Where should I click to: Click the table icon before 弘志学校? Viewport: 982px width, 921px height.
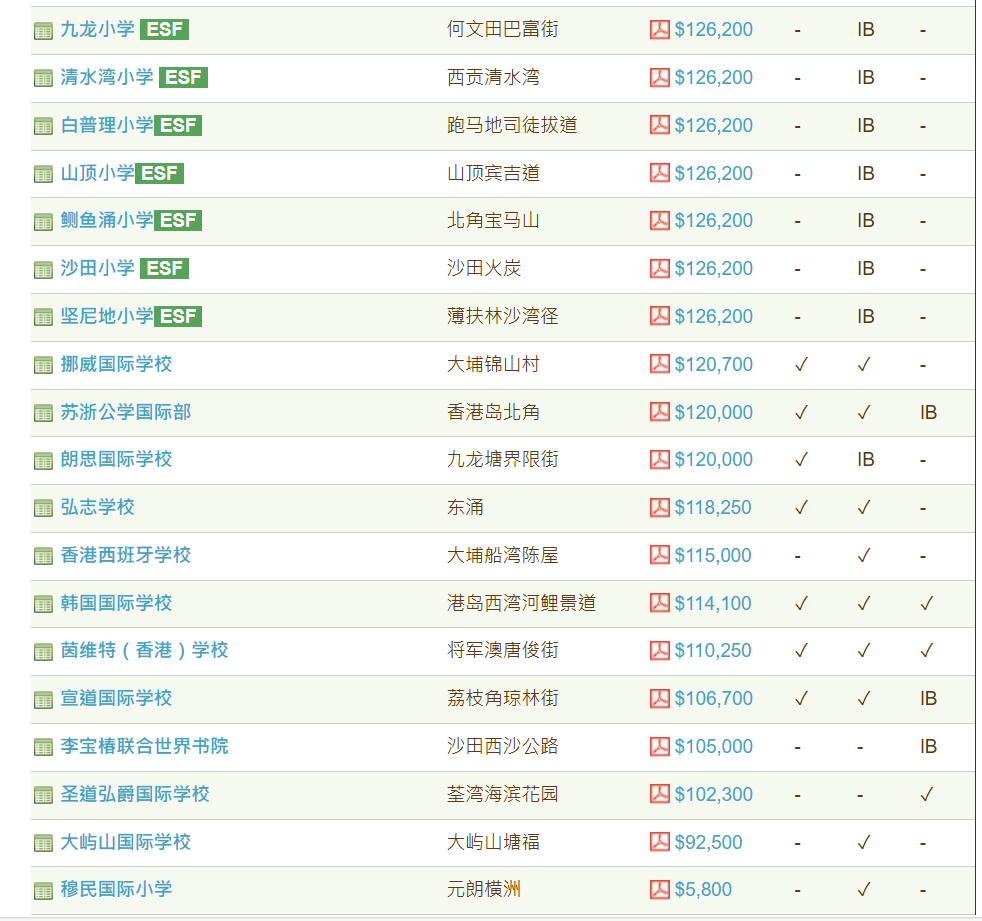click(x=43, y=509)
